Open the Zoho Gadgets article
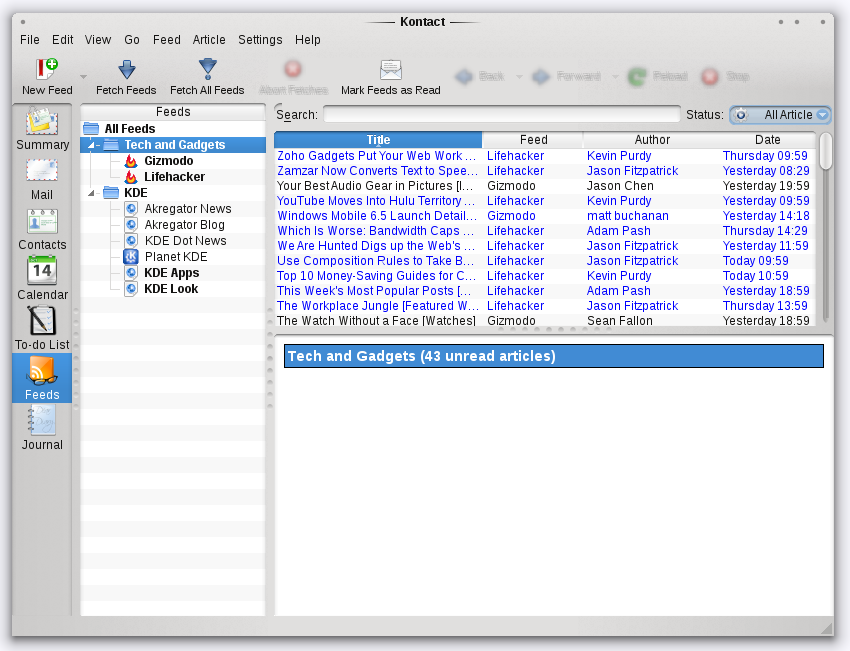The height and width of the screenshot is (651, 850). click(376, 156)
